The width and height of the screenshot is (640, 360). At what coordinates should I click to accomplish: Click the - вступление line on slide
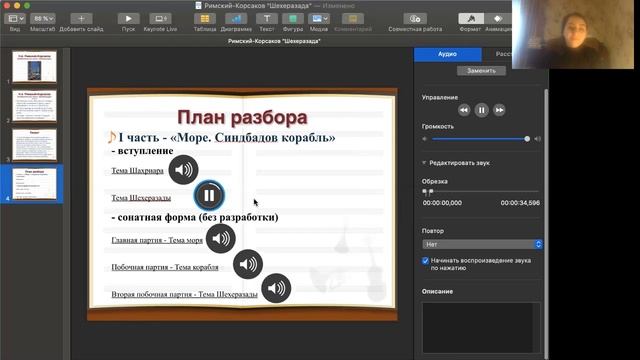142,151
